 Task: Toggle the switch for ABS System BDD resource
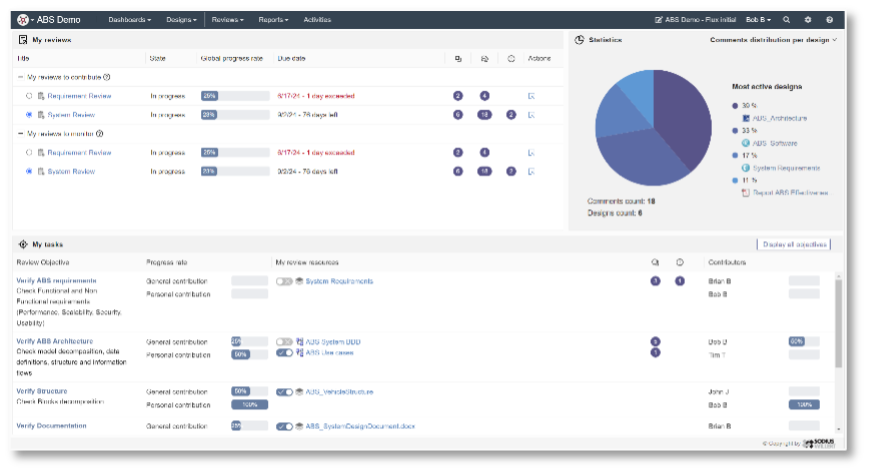click(284, 342)
